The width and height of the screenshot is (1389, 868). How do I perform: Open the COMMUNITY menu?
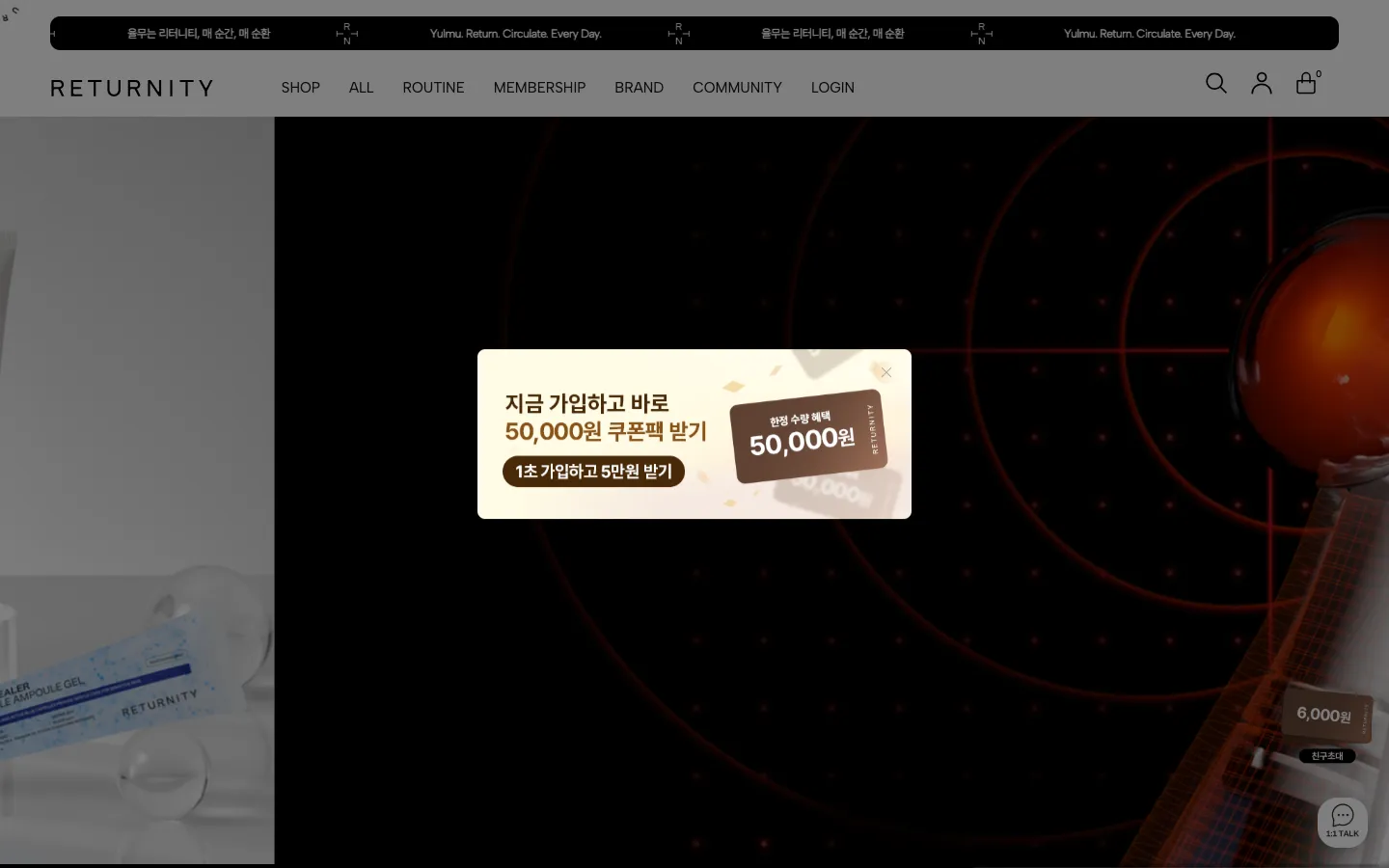pyautogui.click(x=737, y=88)
